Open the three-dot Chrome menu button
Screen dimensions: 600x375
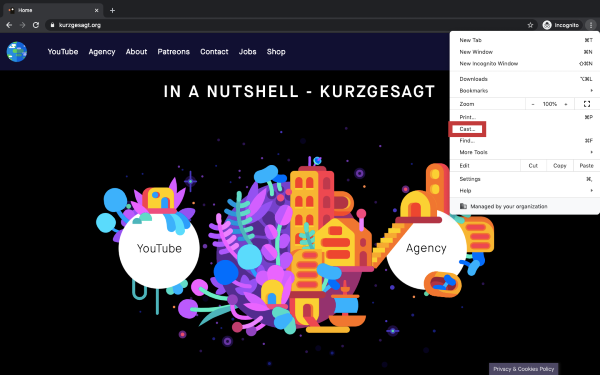[591, 25]
